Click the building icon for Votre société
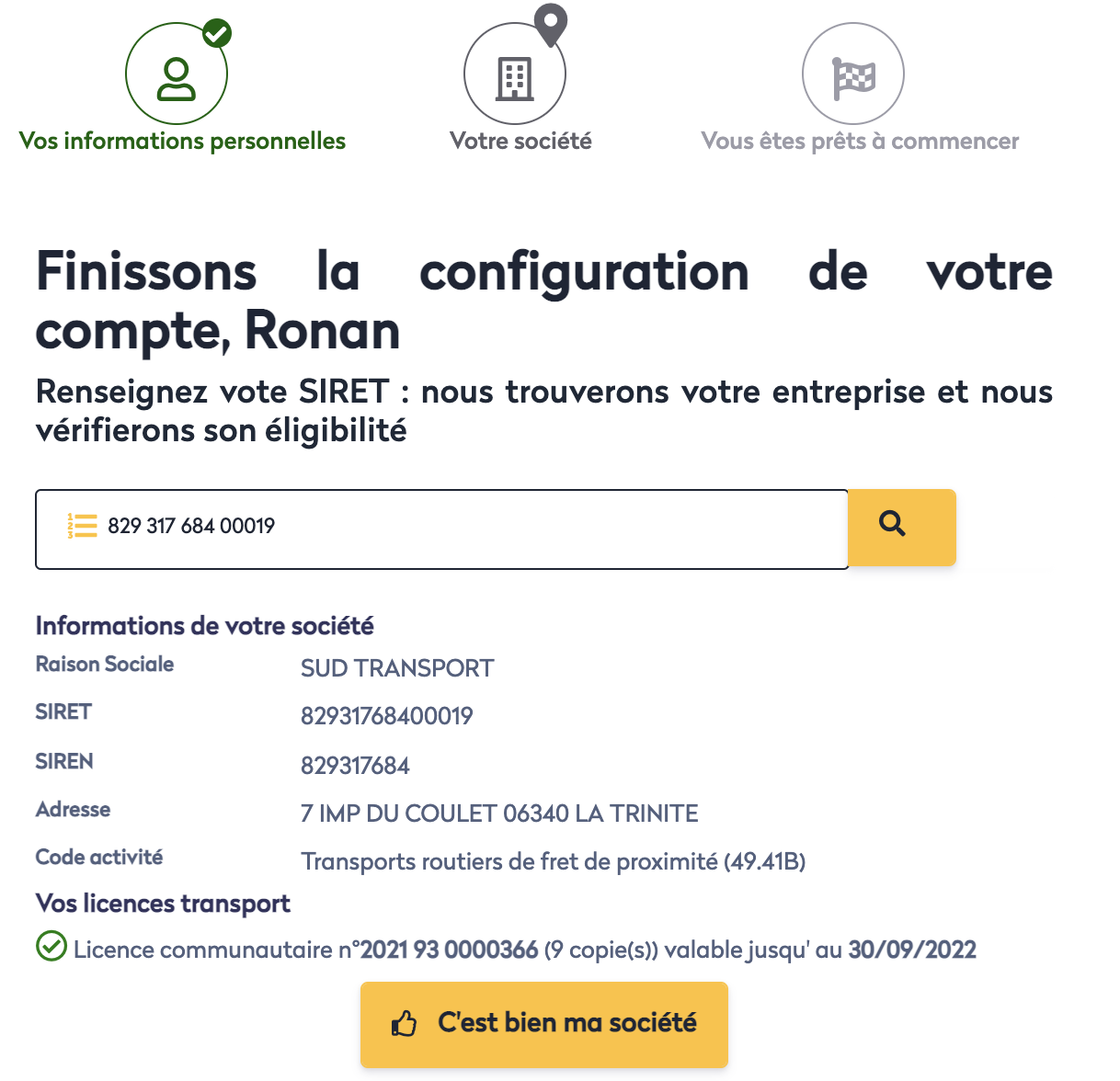This screenshot has height=1081, width=1120. 514,78
